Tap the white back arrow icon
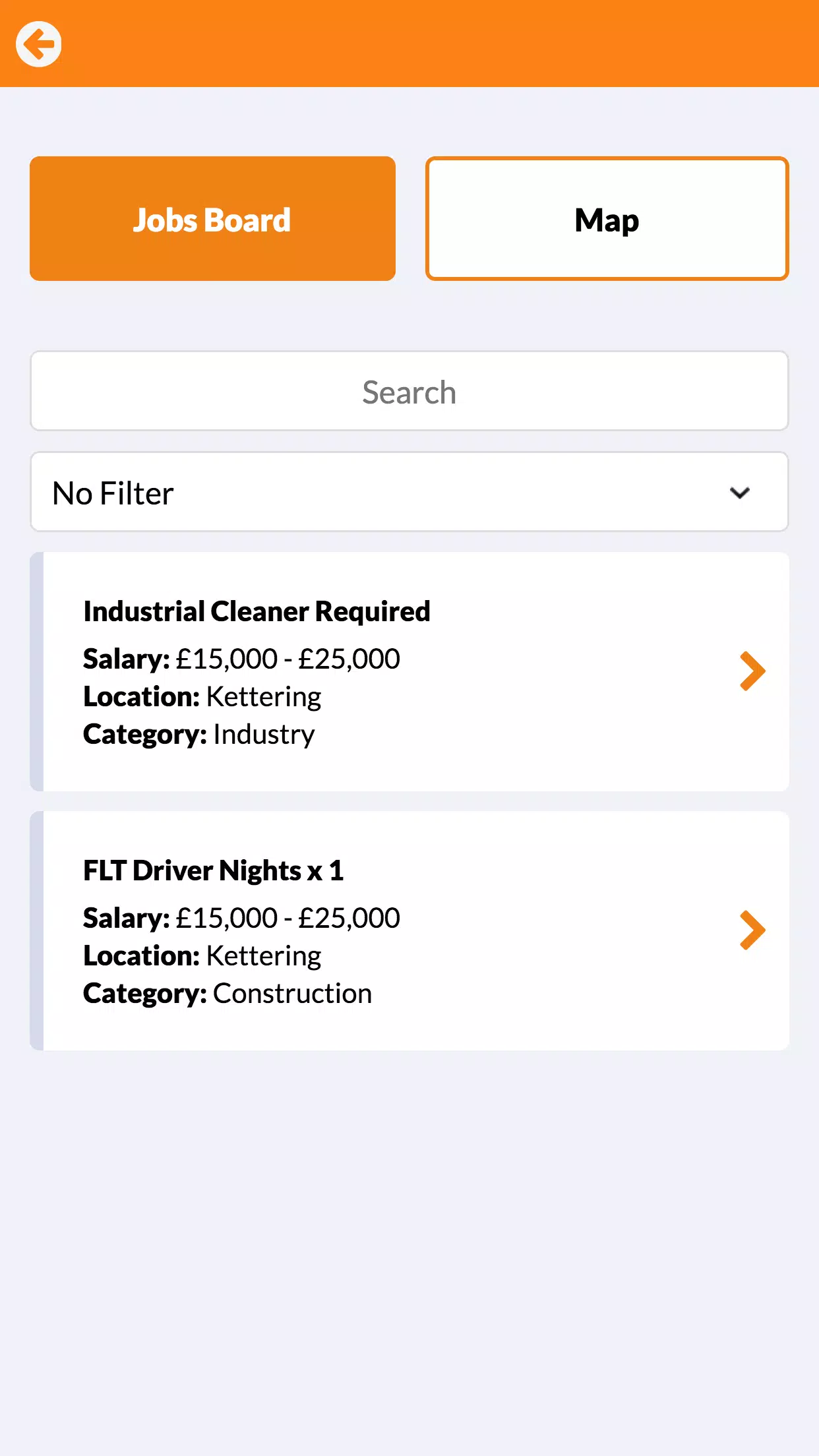The width and height of the screenshot is (819, 1456). (x=39, y=44)
